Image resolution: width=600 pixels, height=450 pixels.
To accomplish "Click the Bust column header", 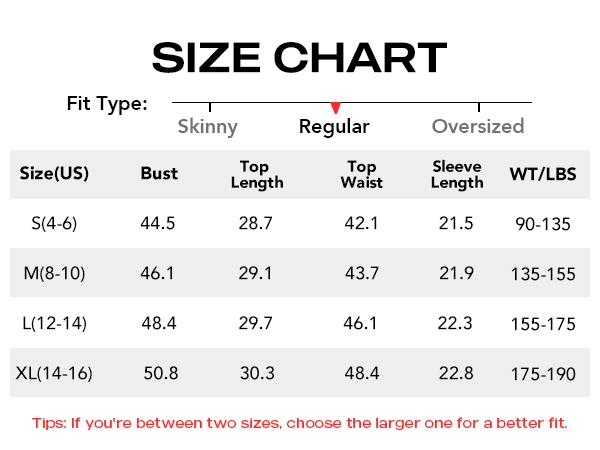I will (x=159, y=173).
